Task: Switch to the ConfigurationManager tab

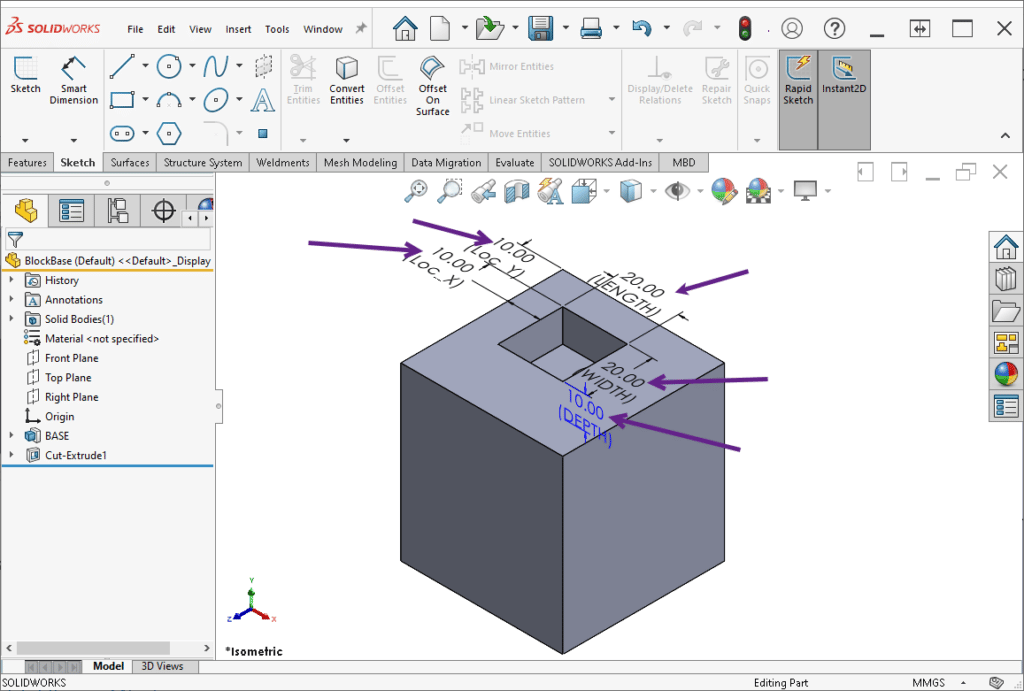Action: [x=118, y=210]
